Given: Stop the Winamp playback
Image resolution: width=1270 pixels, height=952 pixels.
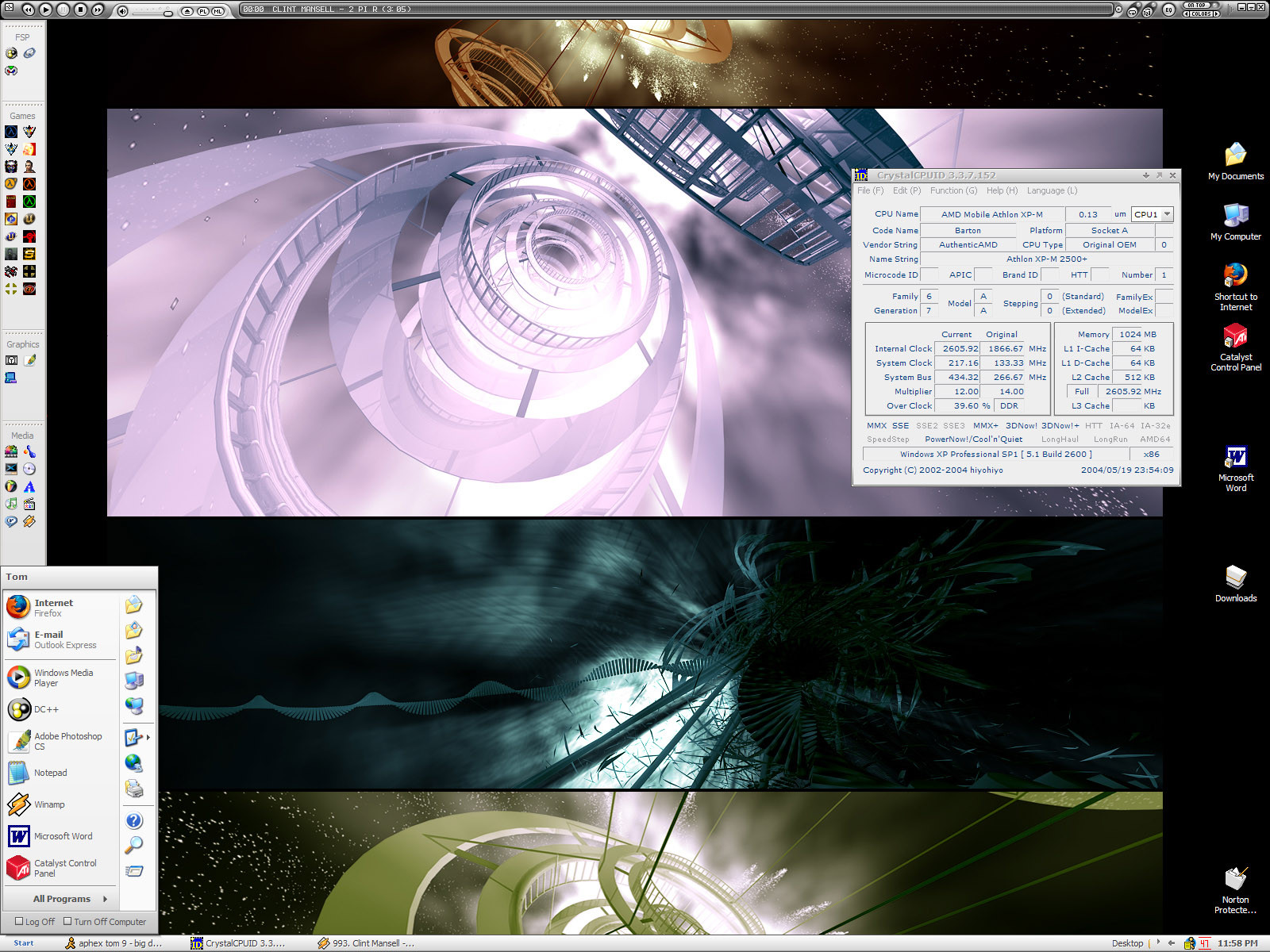Looking at the screenshot, I should coord(80,10).
